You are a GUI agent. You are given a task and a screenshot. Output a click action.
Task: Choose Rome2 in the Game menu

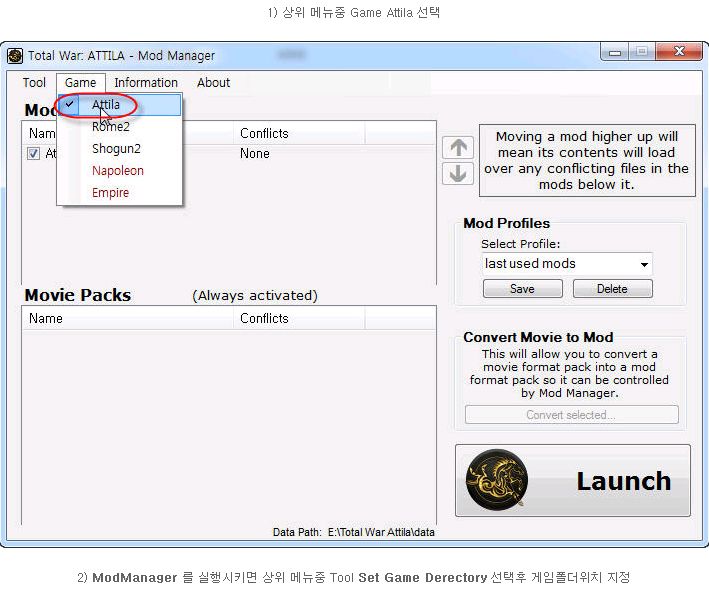119,127
